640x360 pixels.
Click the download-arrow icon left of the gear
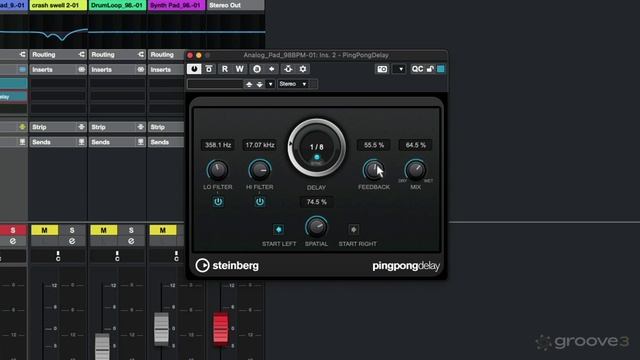click(288, 69)
